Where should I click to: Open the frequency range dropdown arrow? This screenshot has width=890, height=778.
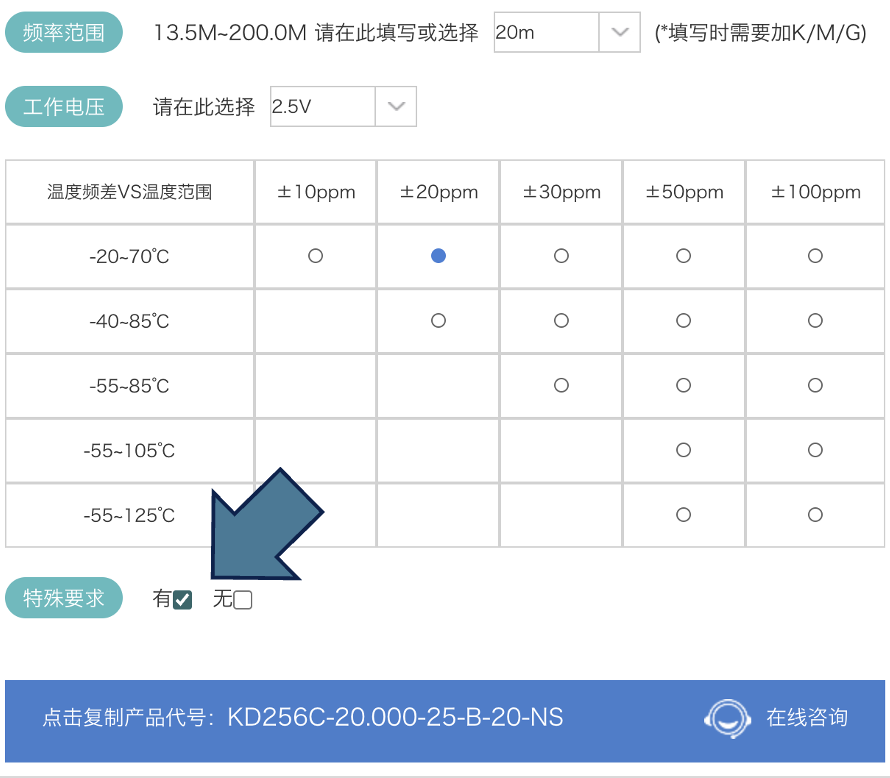tap(619, 33)
